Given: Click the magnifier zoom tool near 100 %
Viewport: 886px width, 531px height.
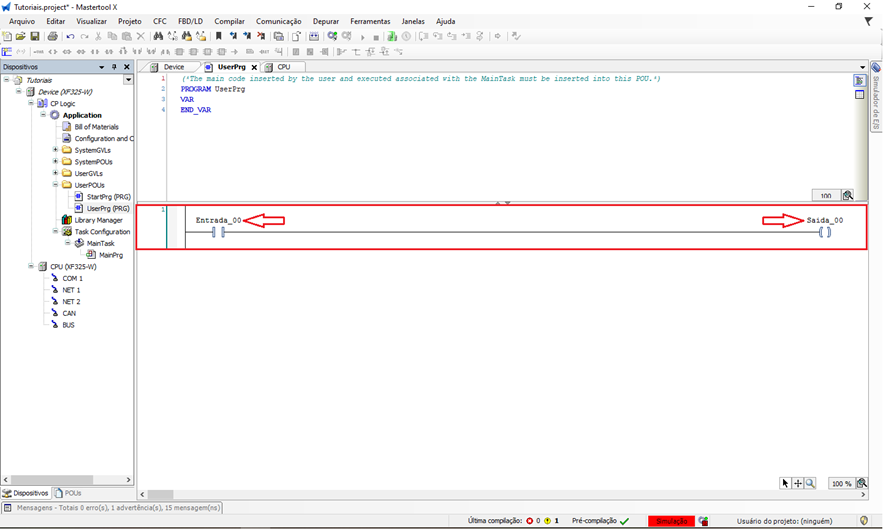Looking at the screenshot, I should coord(810,483).
